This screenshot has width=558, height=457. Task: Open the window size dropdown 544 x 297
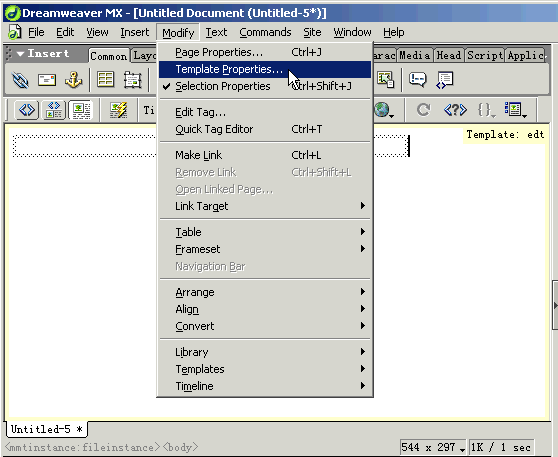[433, 447]
